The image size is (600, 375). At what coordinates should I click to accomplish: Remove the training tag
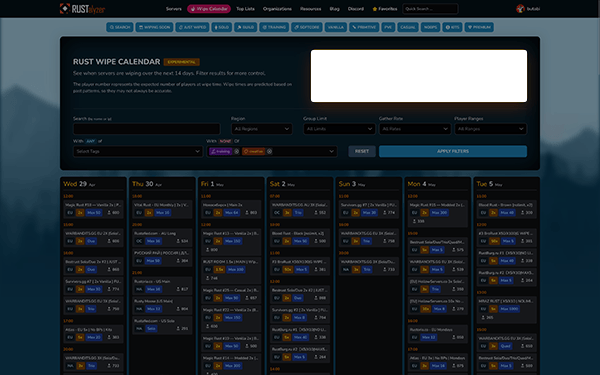click(236, 151)
